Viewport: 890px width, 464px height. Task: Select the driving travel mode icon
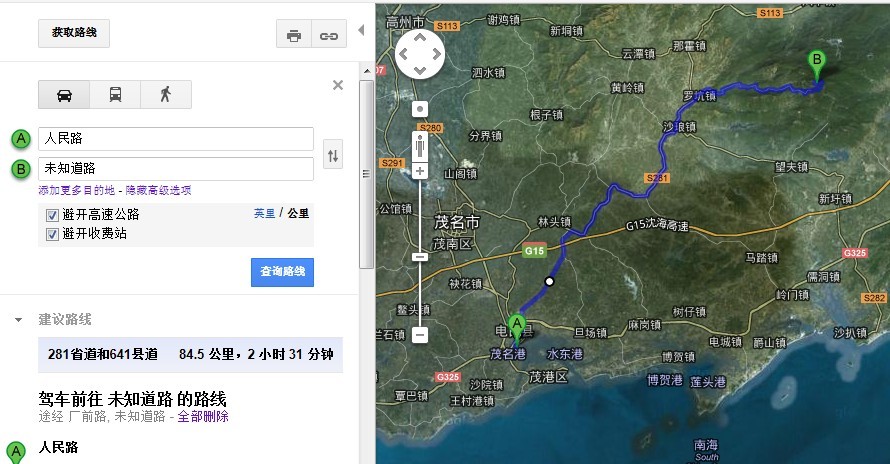(x=64, y=95)
